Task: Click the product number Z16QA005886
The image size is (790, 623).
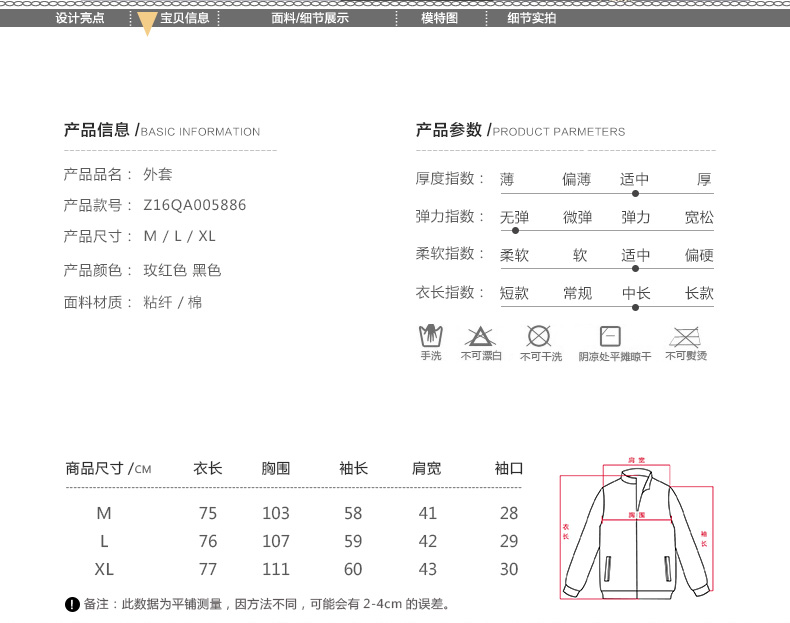Action: [195, 205]
